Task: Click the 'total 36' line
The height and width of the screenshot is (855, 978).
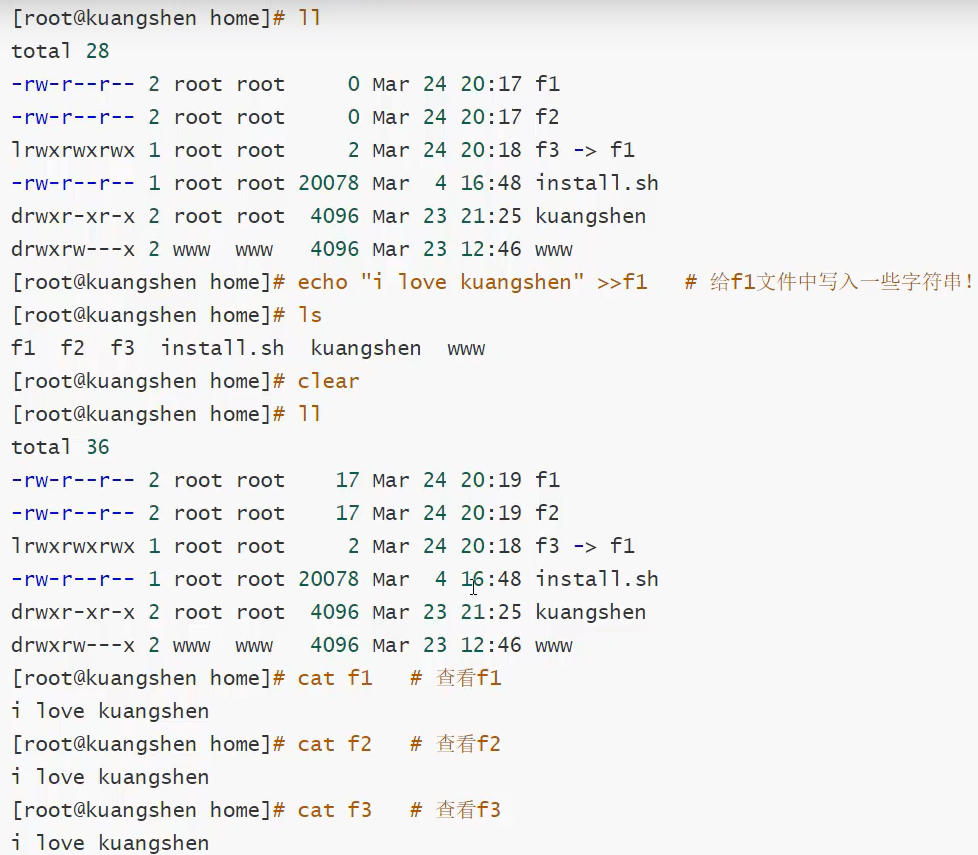Action: pyautogui.click(x=60, y=447)
